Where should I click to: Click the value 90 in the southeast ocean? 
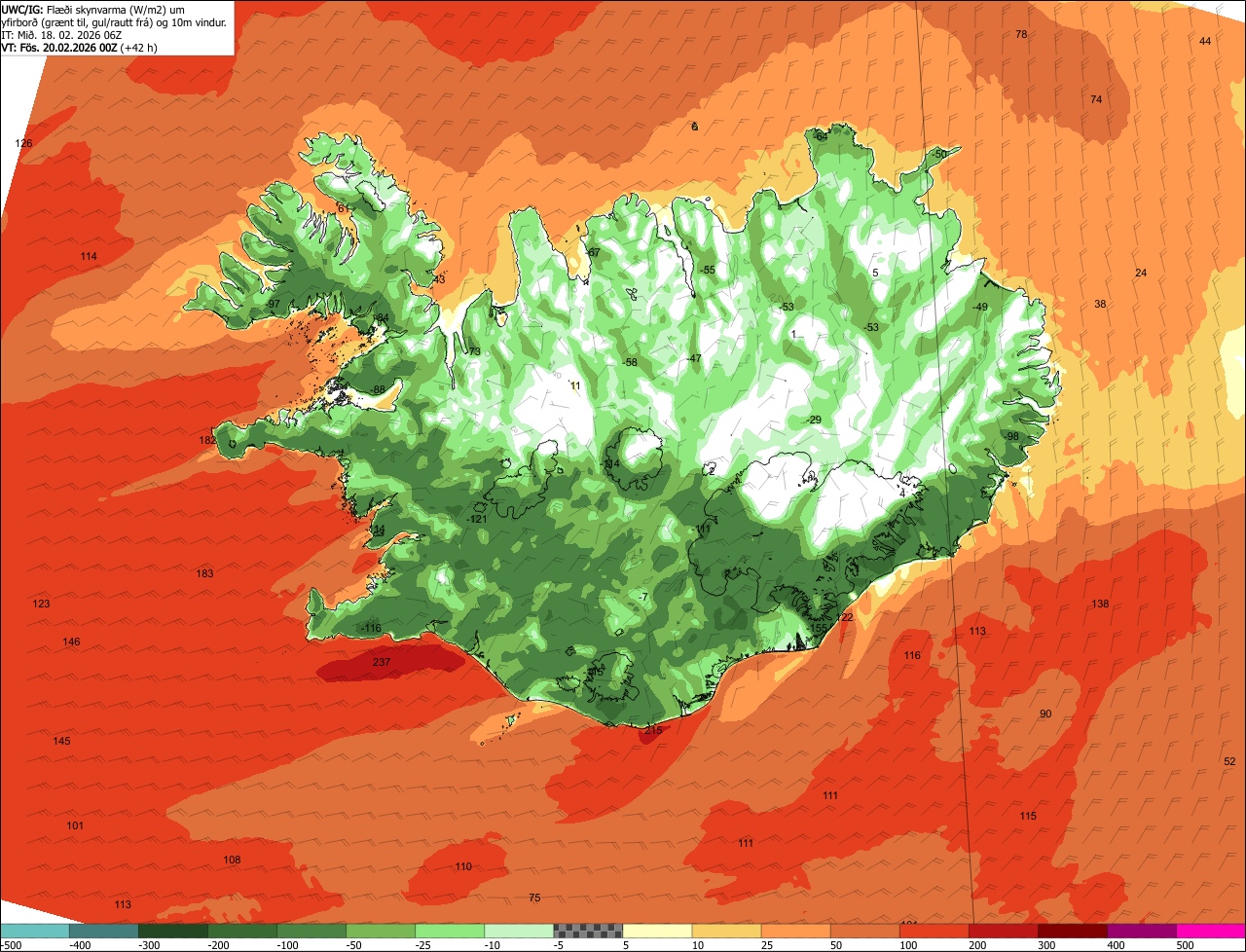tap(1045, 714)
